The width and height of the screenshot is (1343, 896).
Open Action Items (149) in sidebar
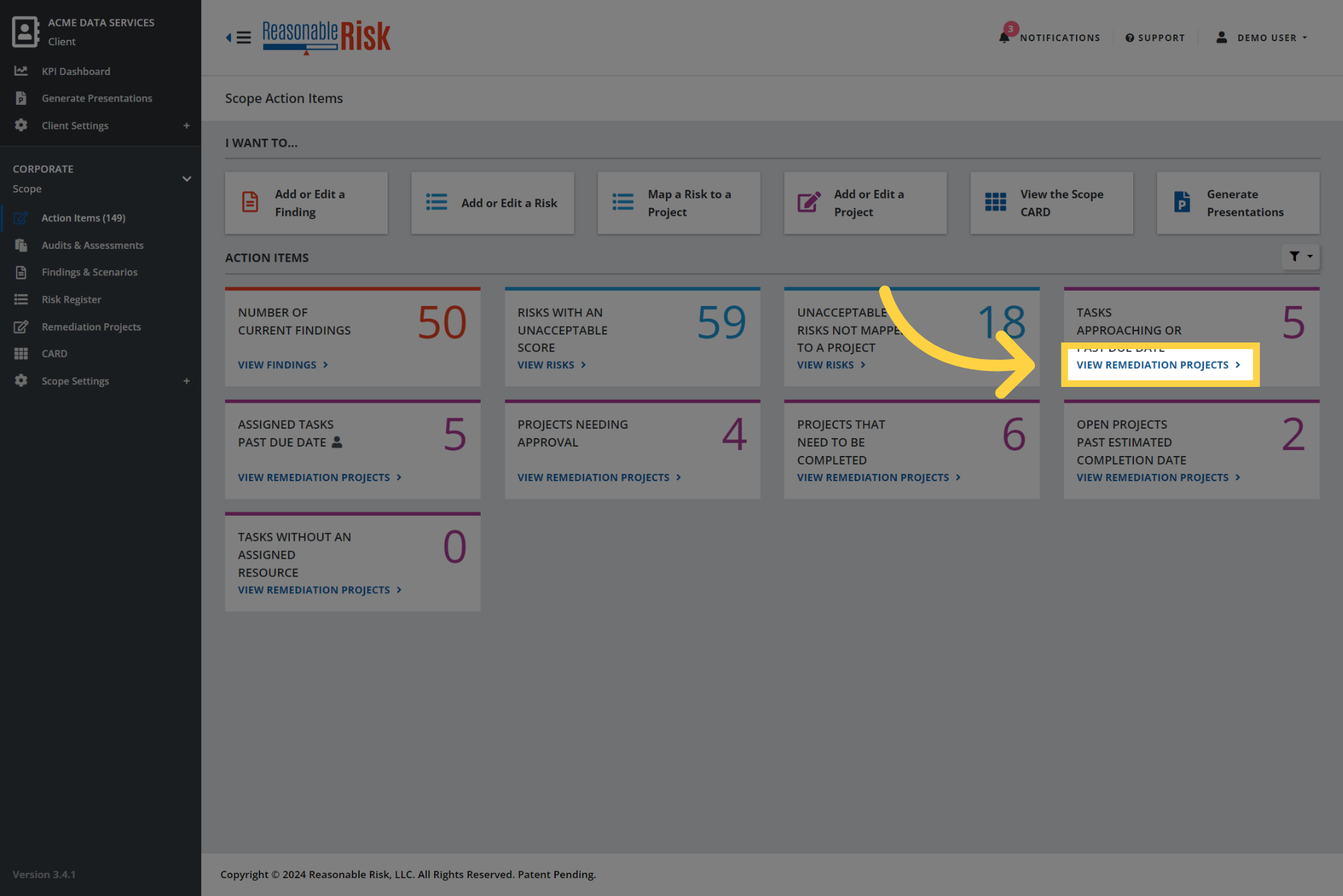tap(84, 218)
